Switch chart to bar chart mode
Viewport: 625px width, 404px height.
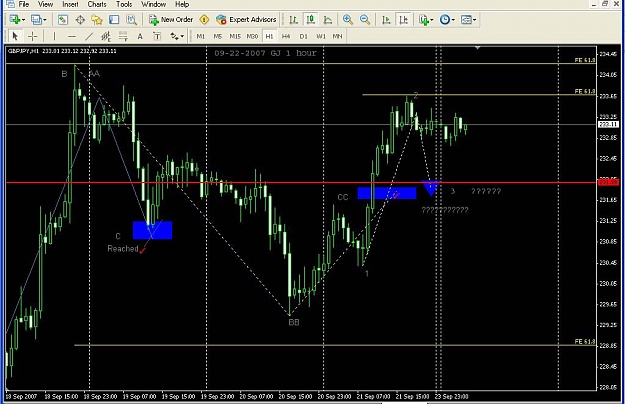coord(293,20)
